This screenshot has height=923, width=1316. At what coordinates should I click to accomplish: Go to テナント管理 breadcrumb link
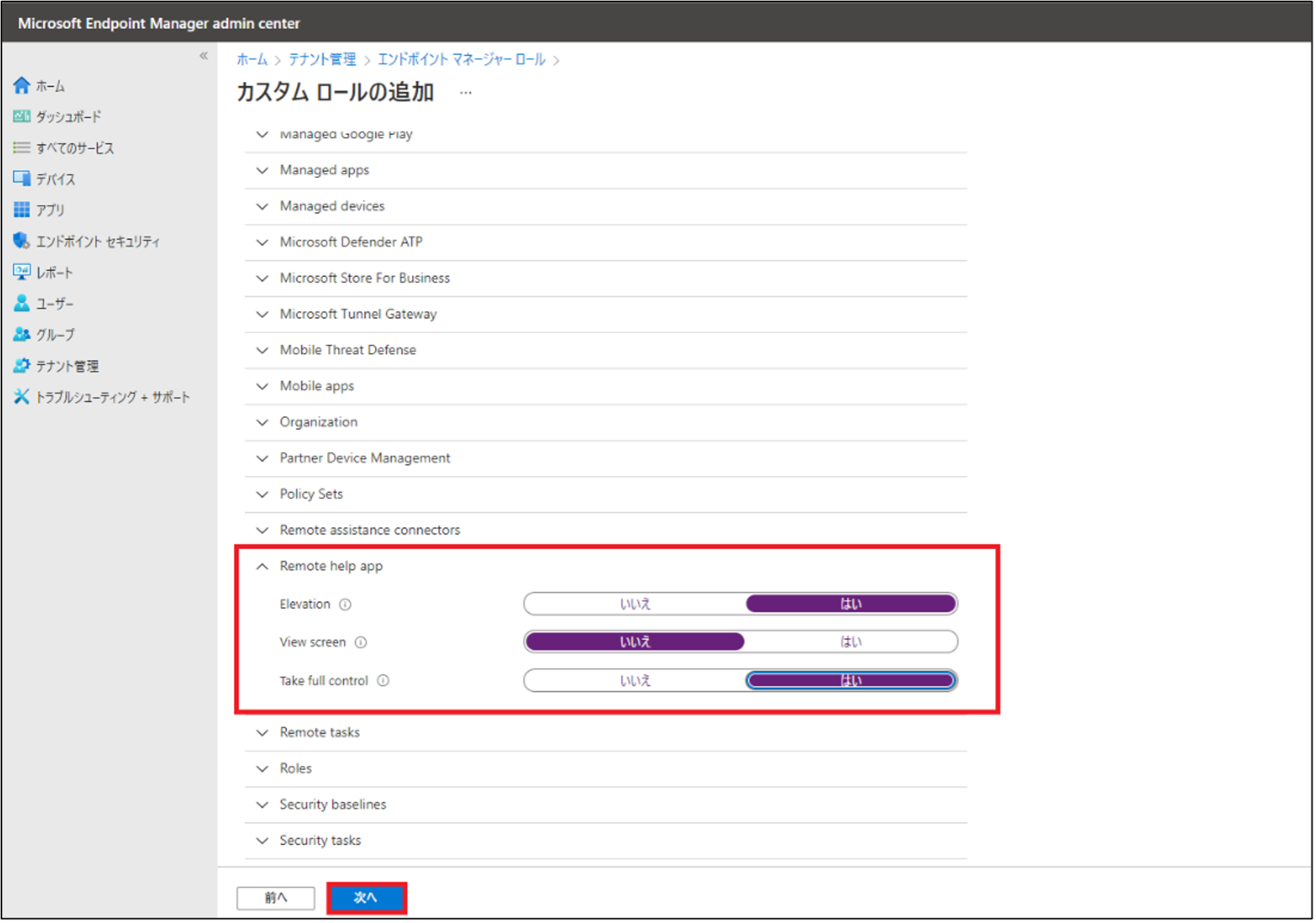coord(323,59)
